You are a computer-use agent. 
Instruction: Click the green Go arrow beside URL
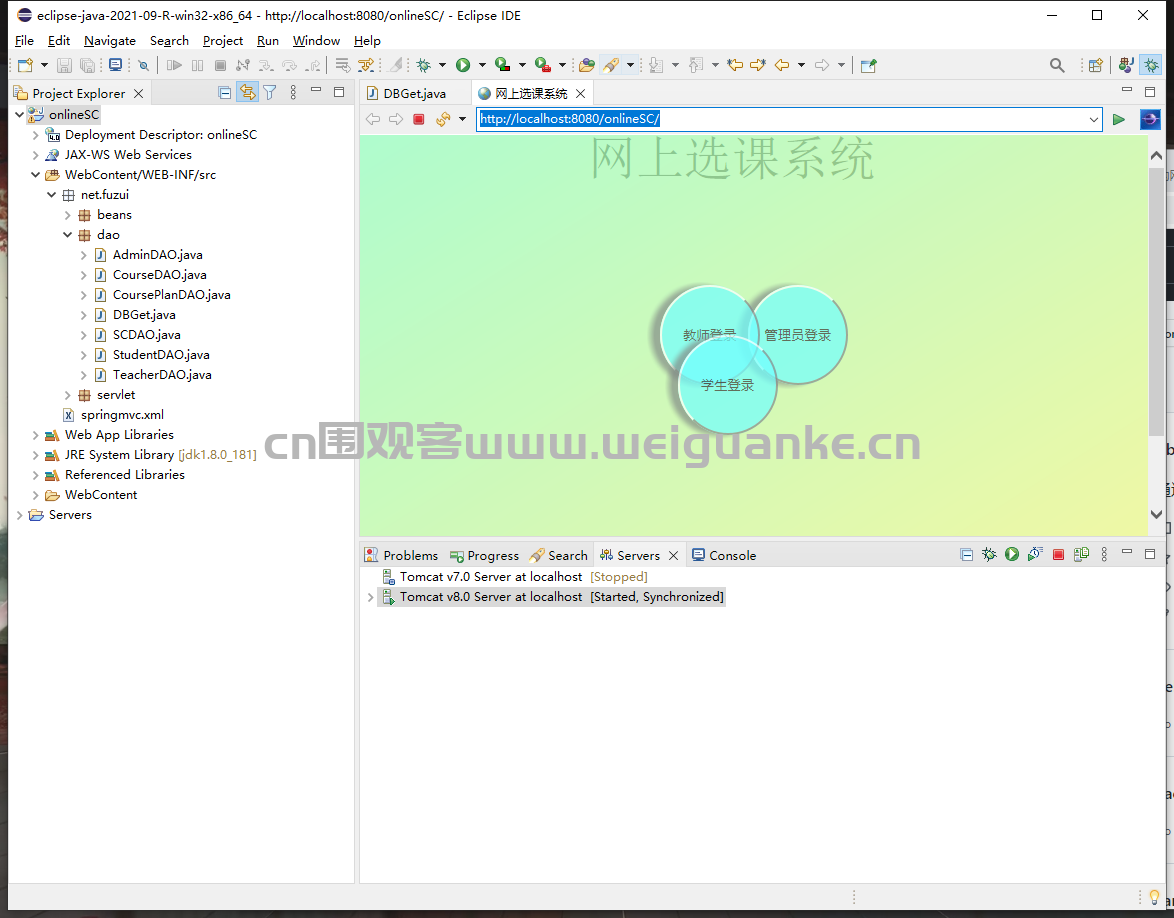point(1119,119)
